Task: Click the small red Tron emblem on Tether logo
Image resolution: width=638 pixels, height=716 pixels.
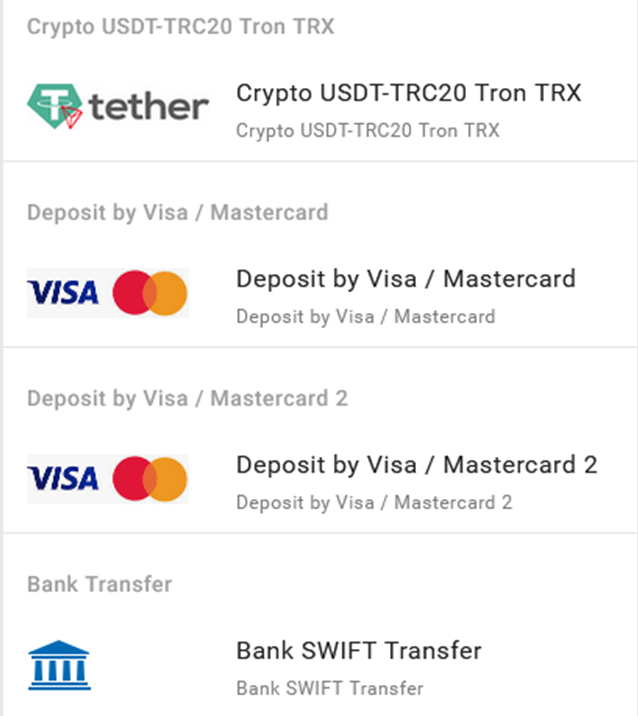Action: [x=71, y=118]
